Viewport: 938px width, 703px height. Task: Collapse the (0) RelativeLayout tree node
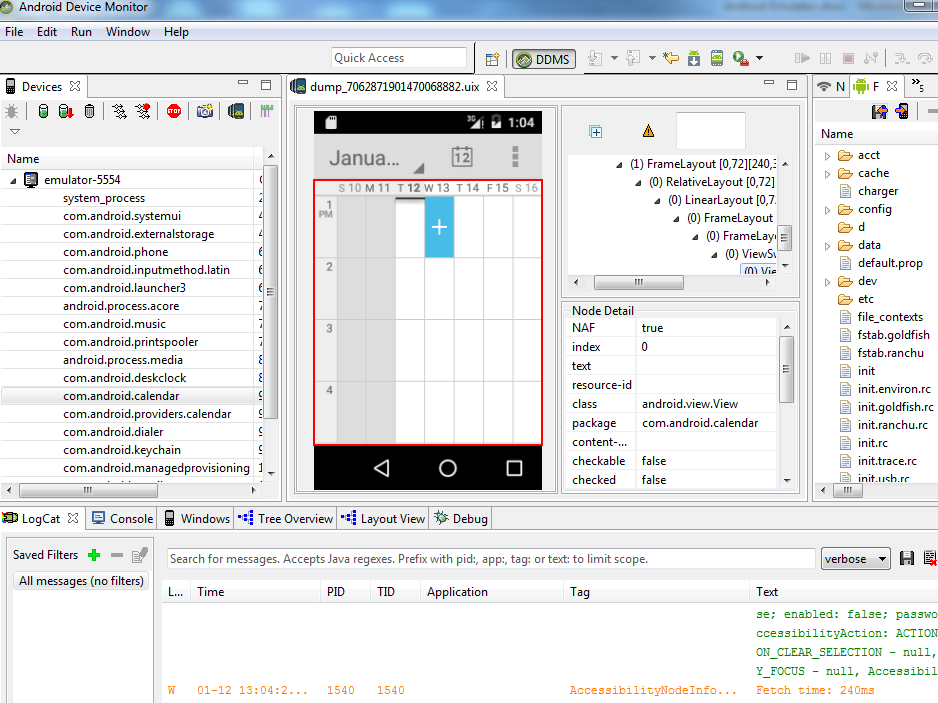[638, 182]
